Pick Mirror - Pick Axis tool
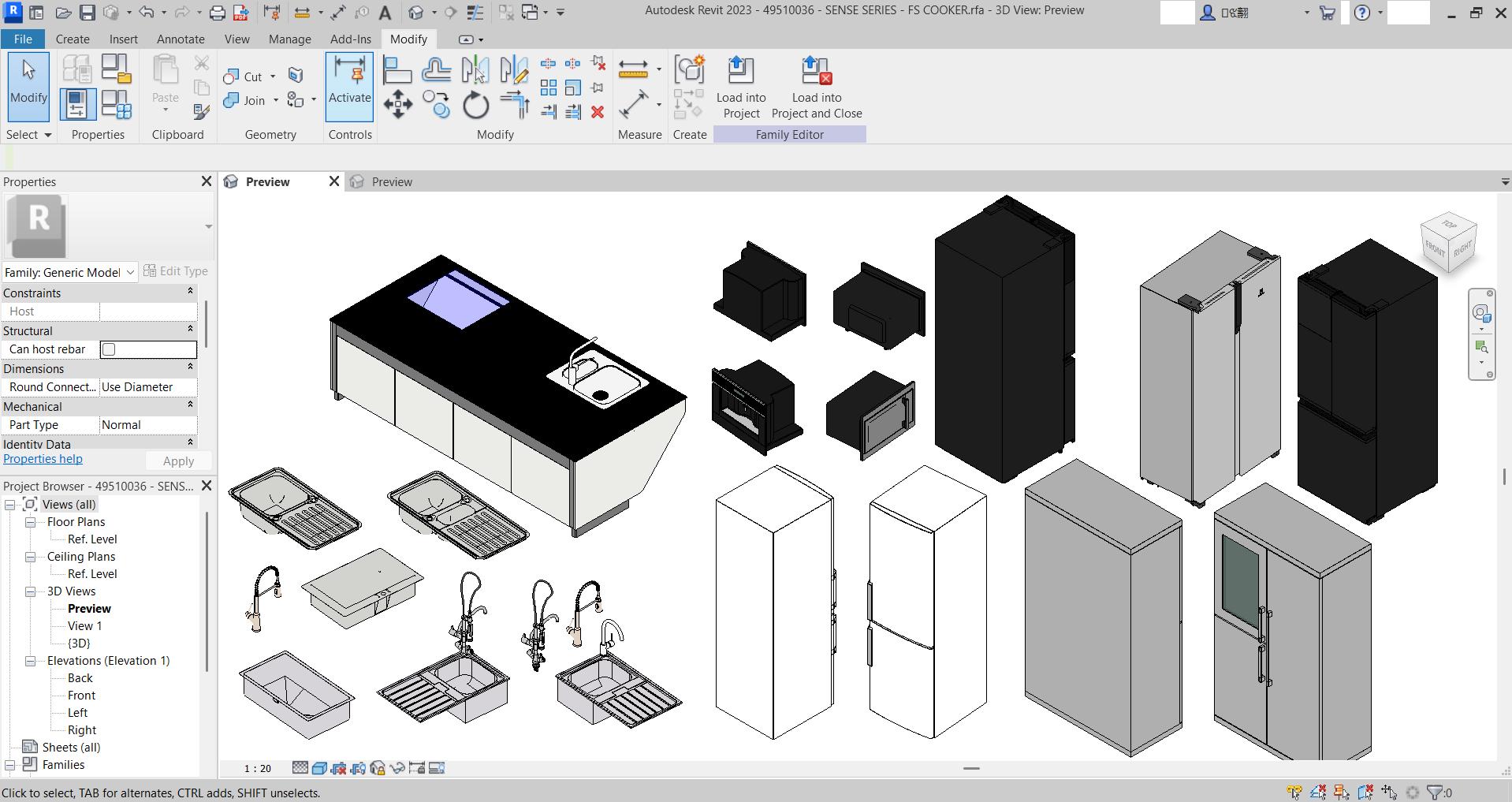The image size is (1512, 802). coord(475,70)
